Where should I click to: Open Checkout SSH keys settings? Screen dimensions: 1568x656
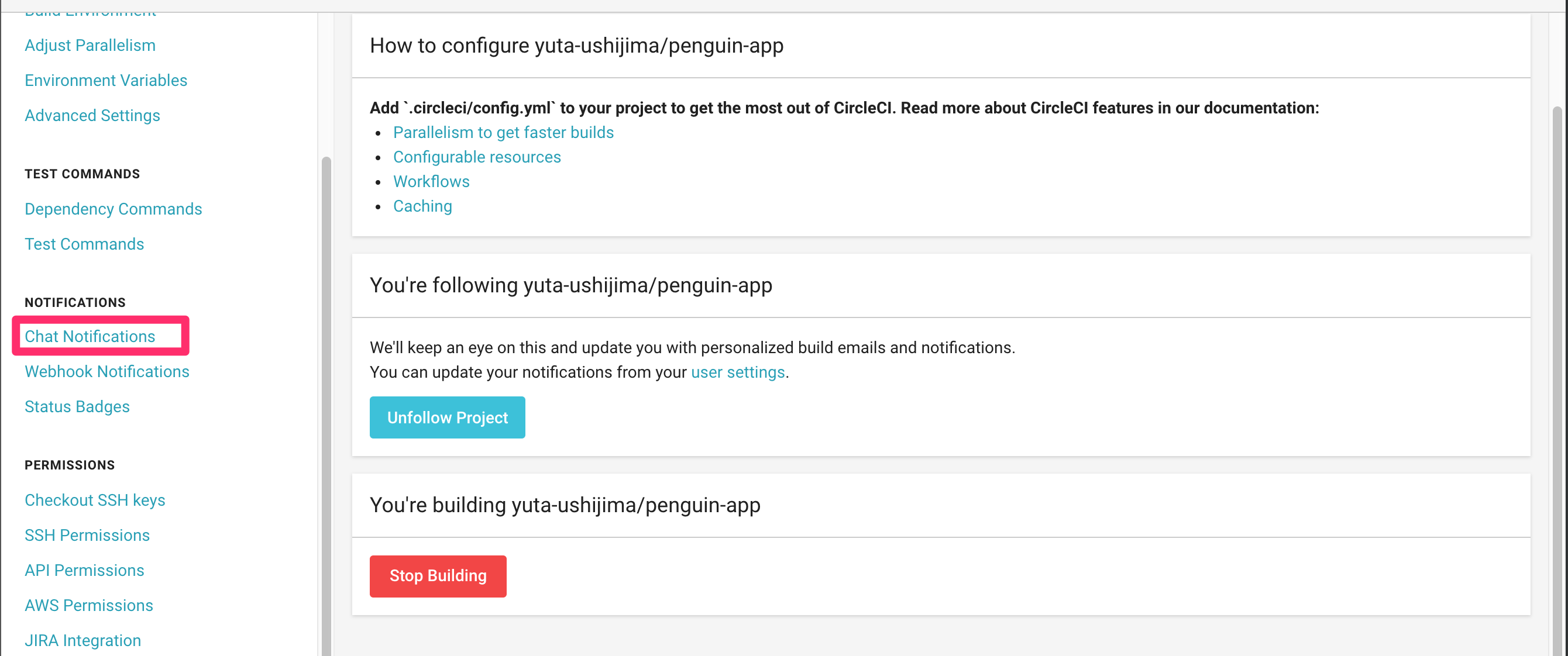[x=94, y=500]
